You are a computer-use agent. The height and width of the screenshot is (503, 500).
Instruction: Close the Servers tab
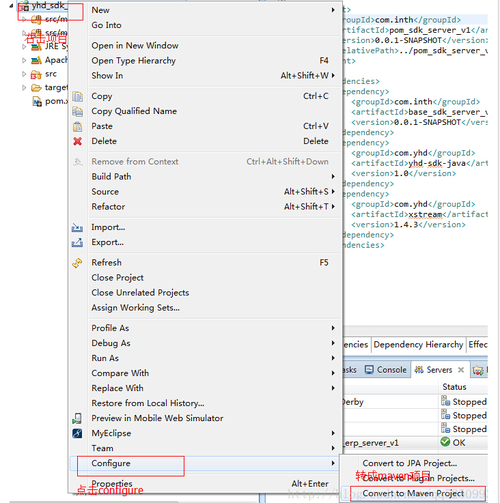click(461, 370)
